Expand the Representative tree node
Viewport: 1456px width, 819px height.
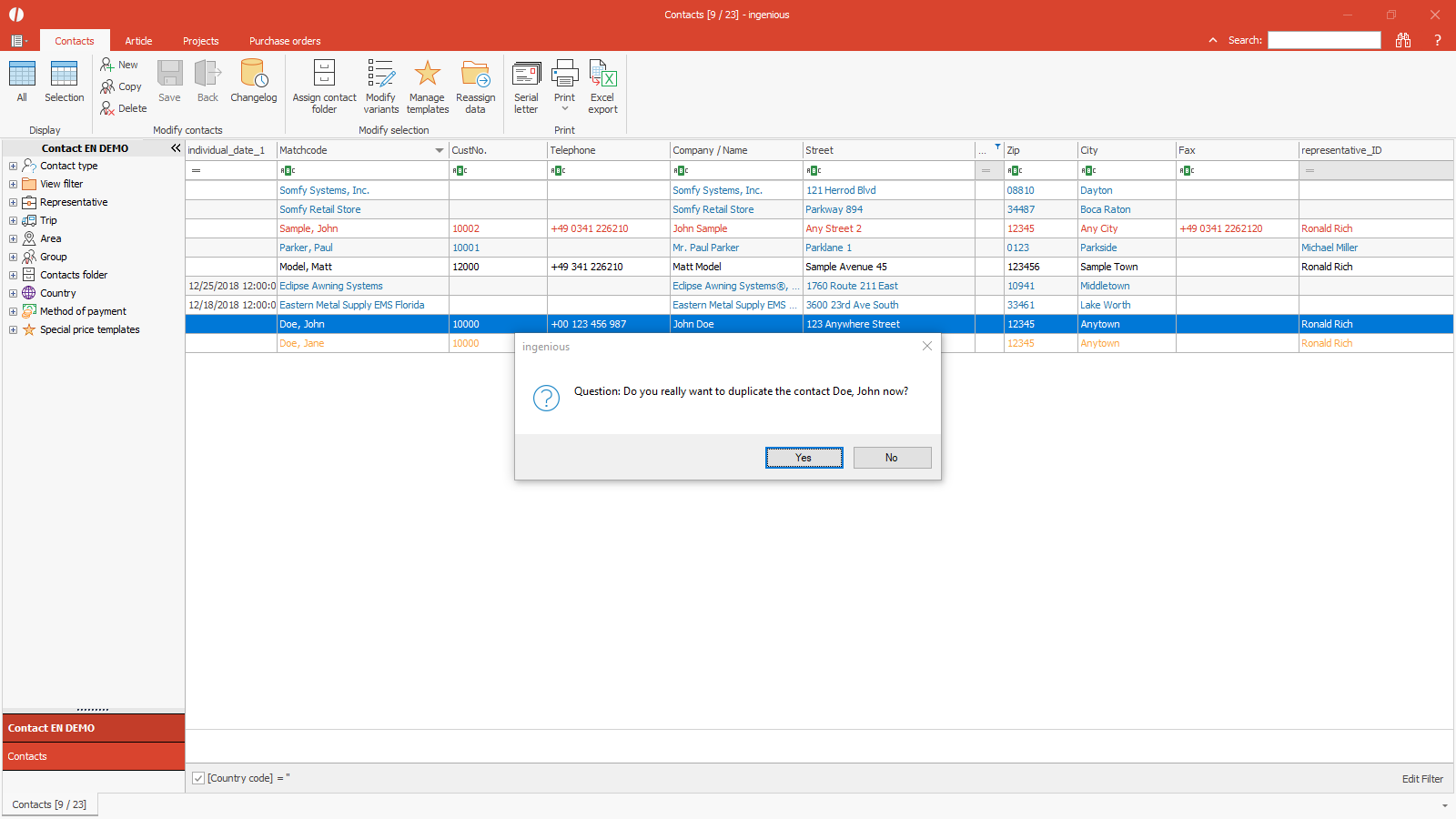13,202
